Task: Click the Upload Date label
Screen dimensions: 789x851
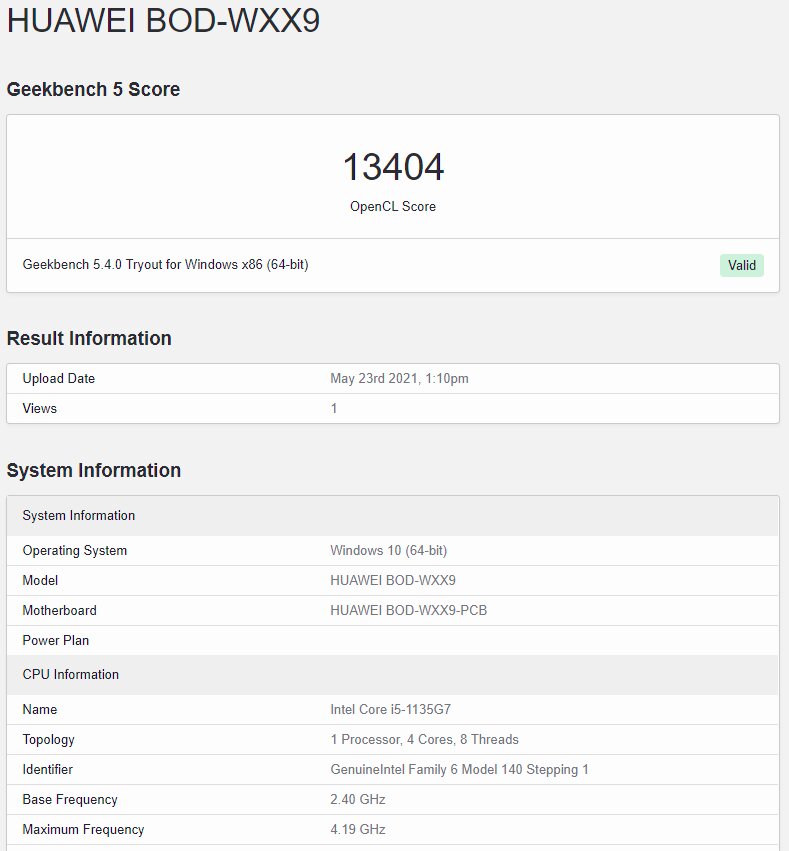Action: click(59, 378)
